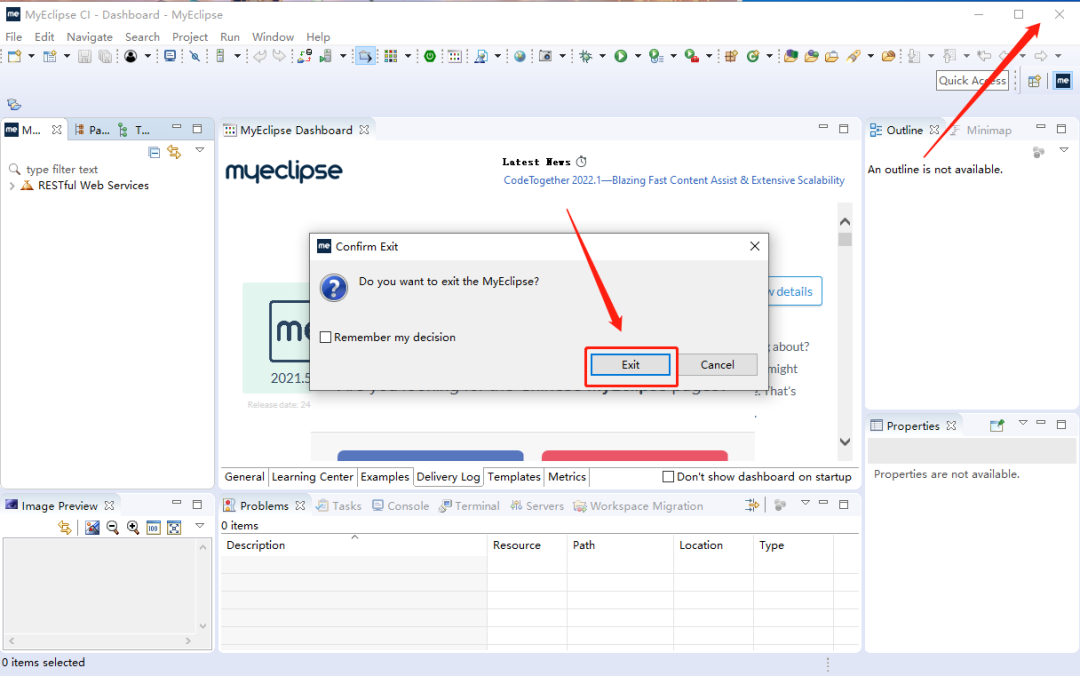Click the Cancel button in the dialog
1080x676 pixels.
pyautogui.click(x=717, y=365)
